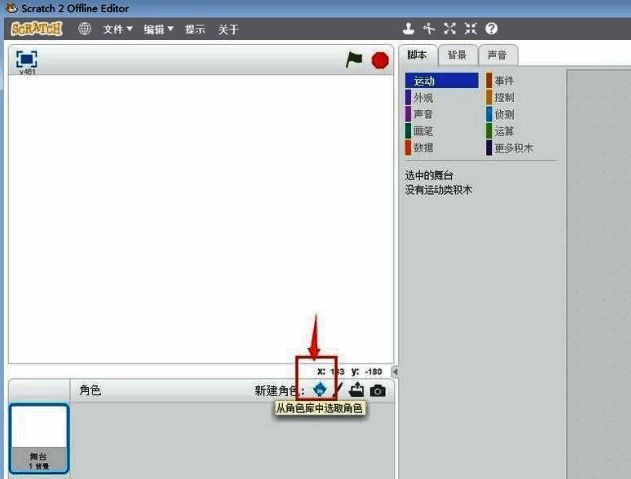
Task: Switch to the 声音 (Sounds) tab
Action: (x=497, y=55)
